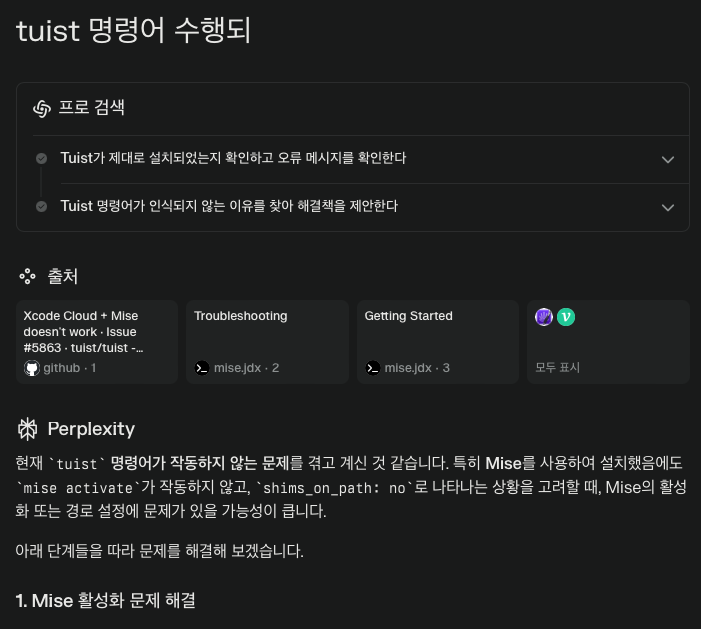This screenshot has width=701, height=629.
Task: Click the 'github · 1' source label
Action: 70,368
